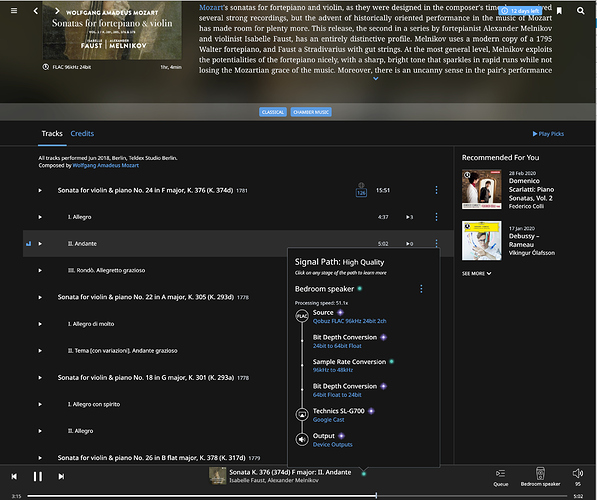Open now-playing artists Isabelle Faust, Alexander Melnikov

pyautogui.click(x=274, y=481)
